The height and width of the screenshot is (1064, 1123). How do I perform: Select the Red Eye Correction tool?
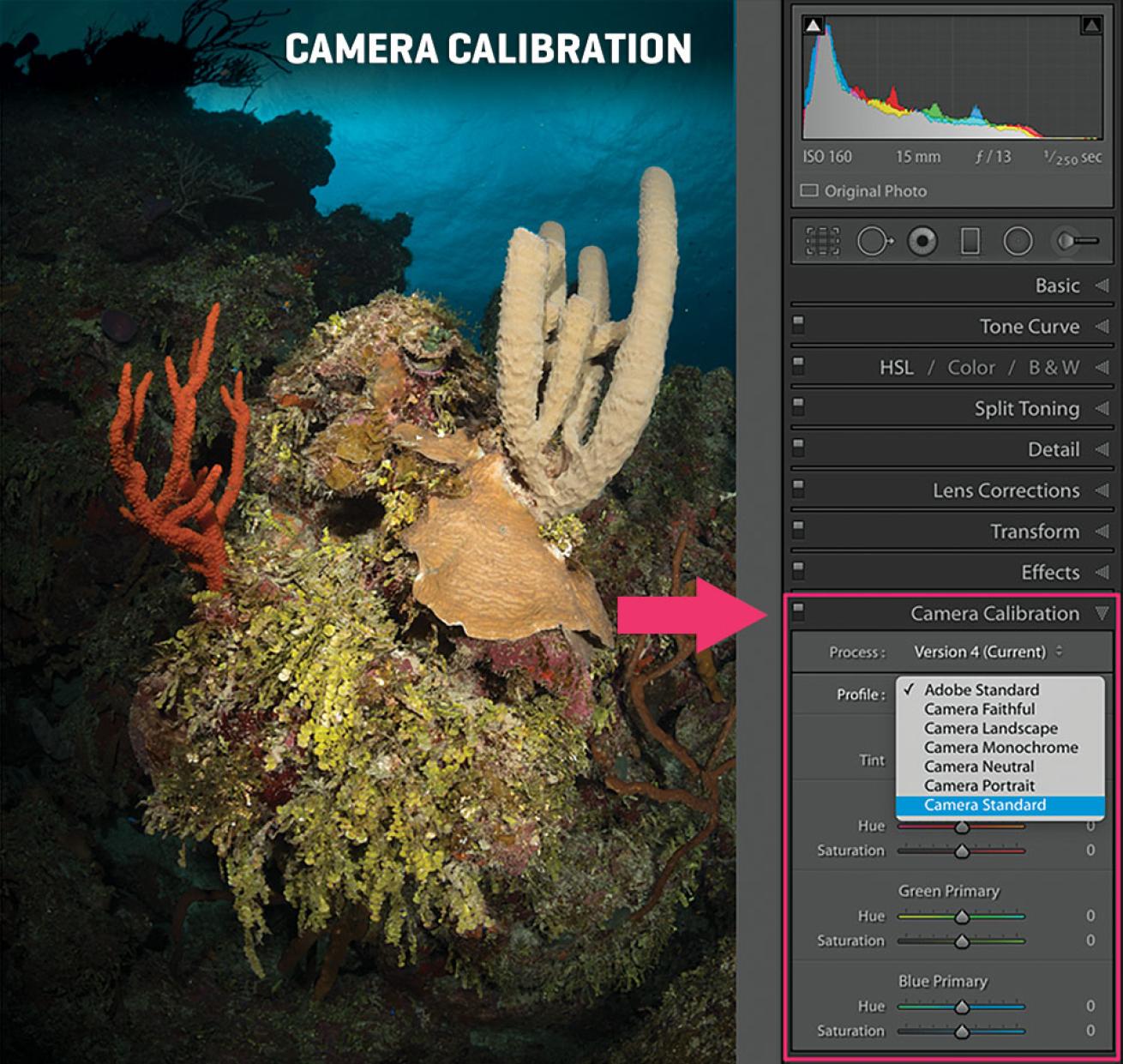(922, 241)
